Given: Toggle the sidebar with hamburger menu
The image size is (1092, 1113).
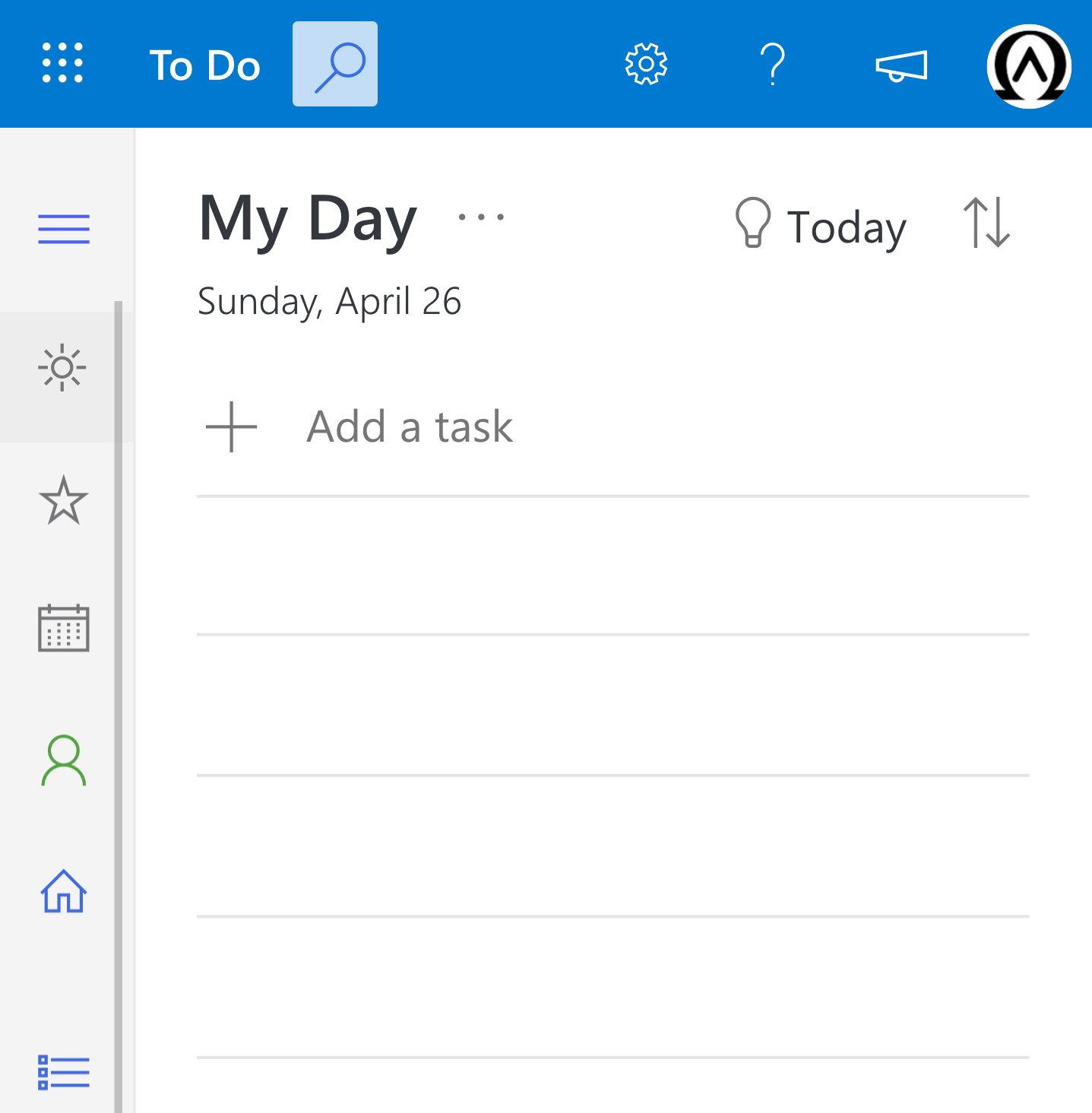Looking at the screenshot, I should [63, 228].
